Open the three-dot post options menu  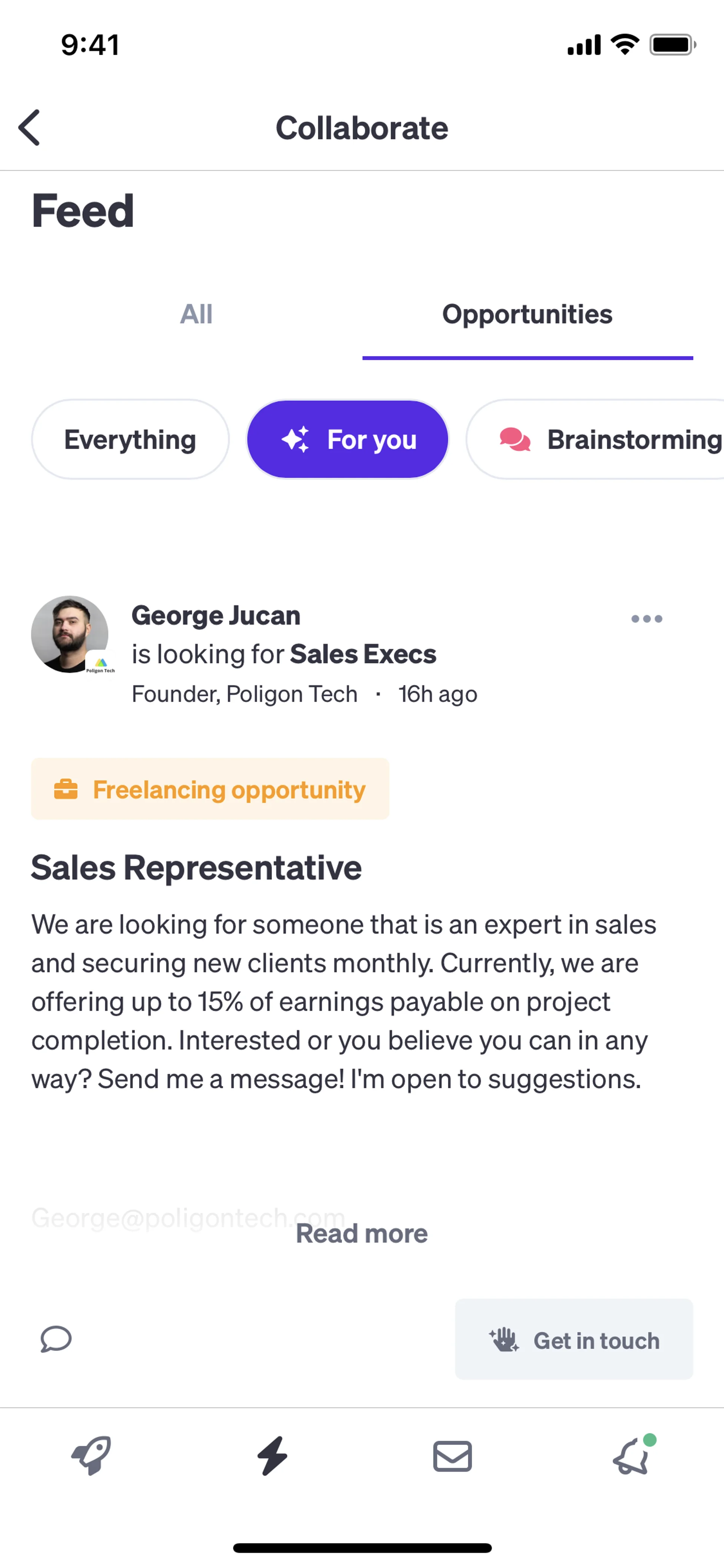coord(646,619)
